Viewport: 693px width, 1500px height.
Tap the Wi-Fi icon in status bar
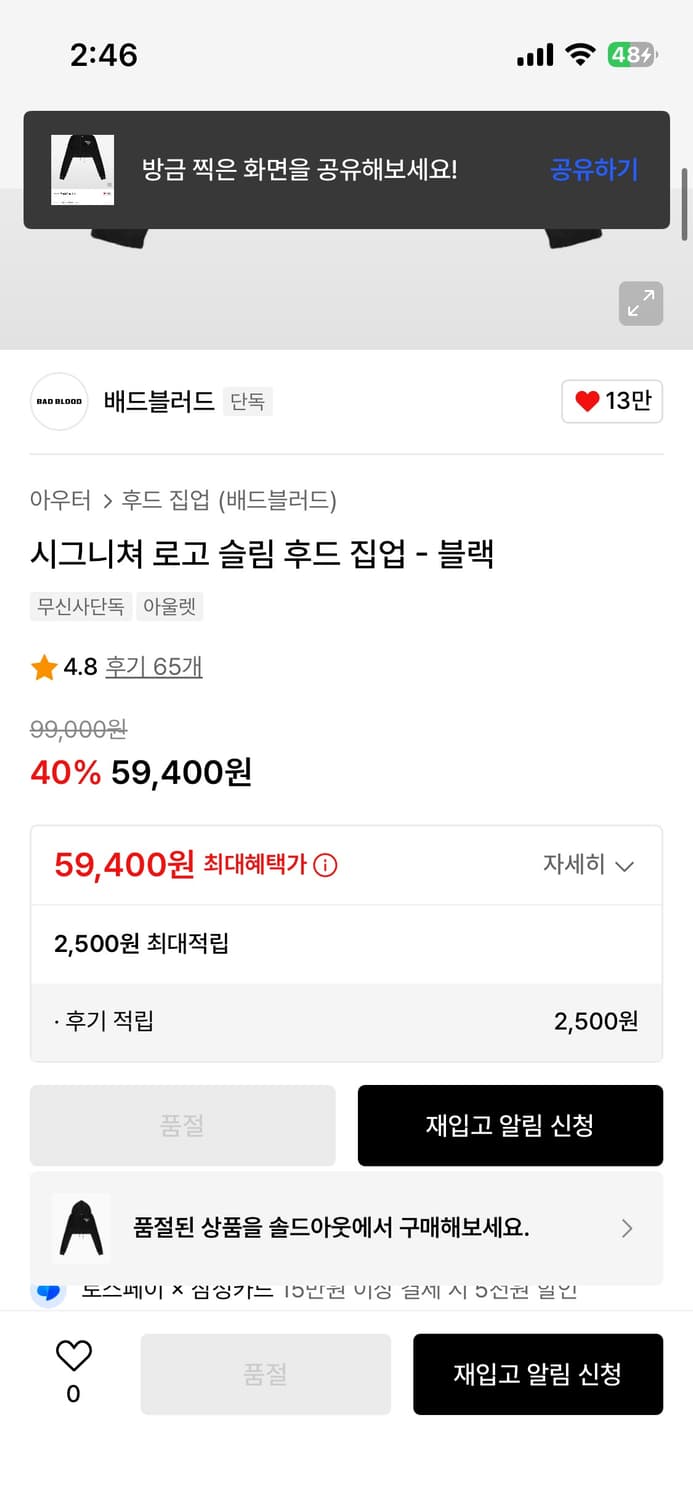(580, 55)
